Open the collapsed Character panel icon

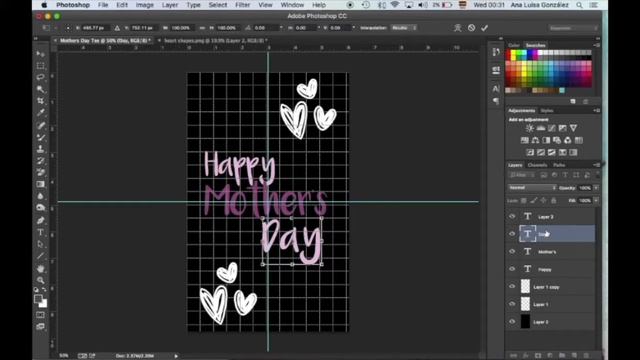tap(496, 88)
